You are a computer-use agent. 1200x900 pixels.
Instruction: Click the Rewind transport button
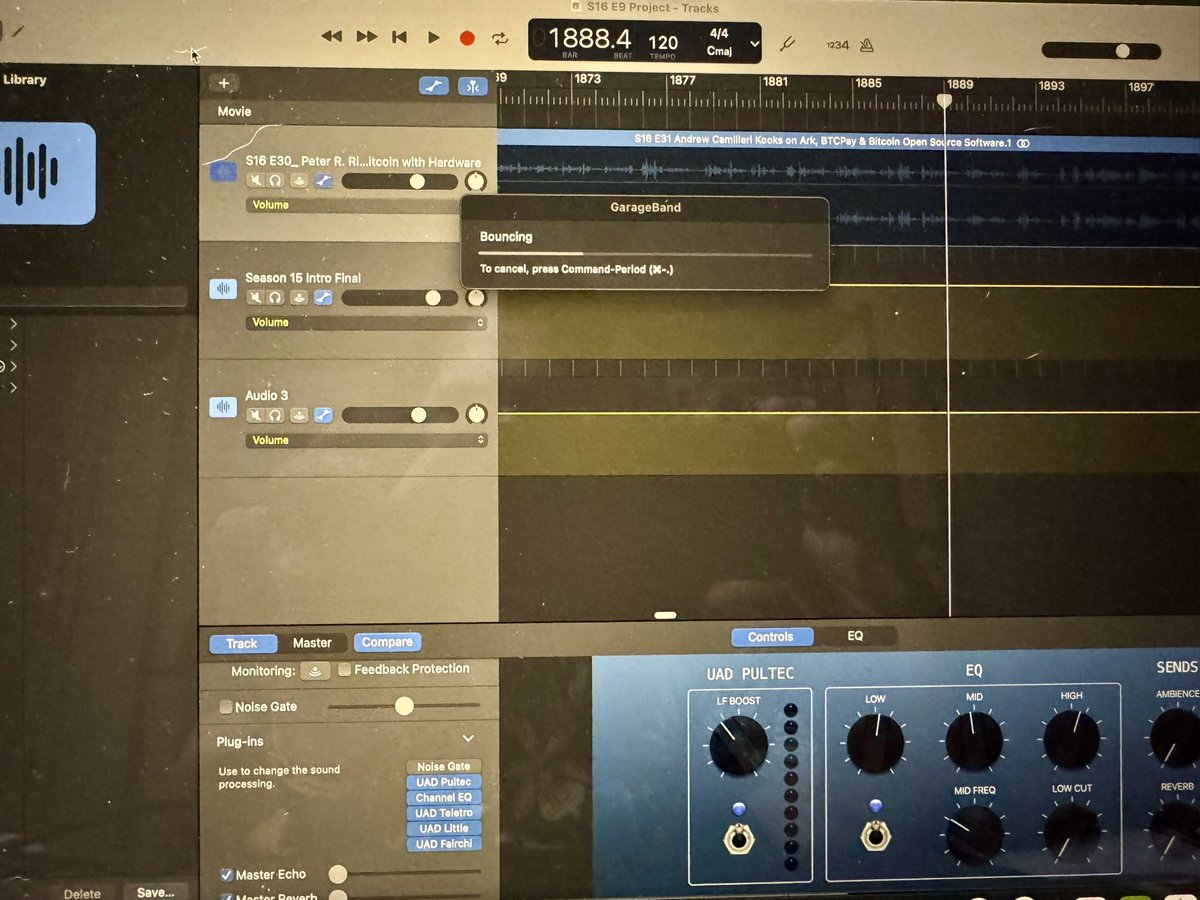(x=331, y=37)
